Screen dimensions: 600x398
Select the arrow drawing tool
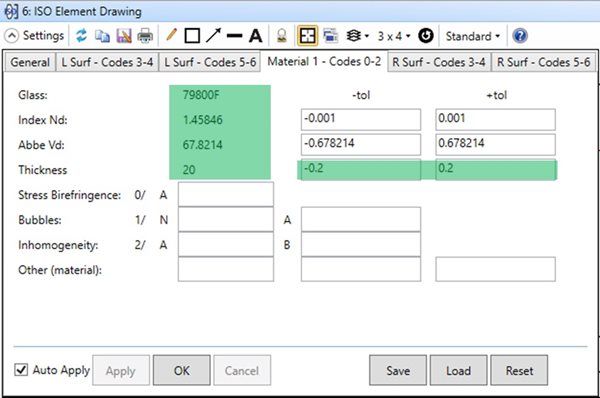pyautogui.click(x=213, y=36)
